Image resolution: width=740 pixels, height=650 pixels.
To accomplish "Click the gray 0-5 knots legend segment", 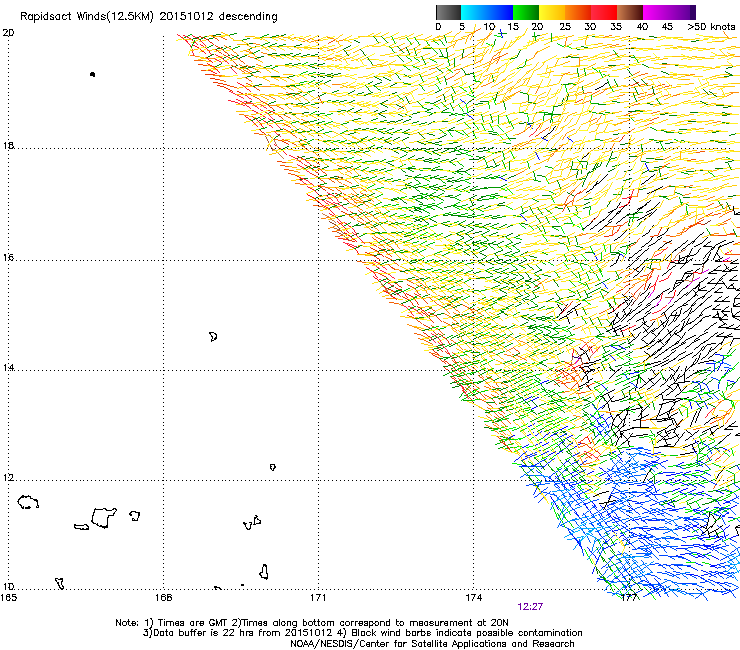I will (448, 12).
